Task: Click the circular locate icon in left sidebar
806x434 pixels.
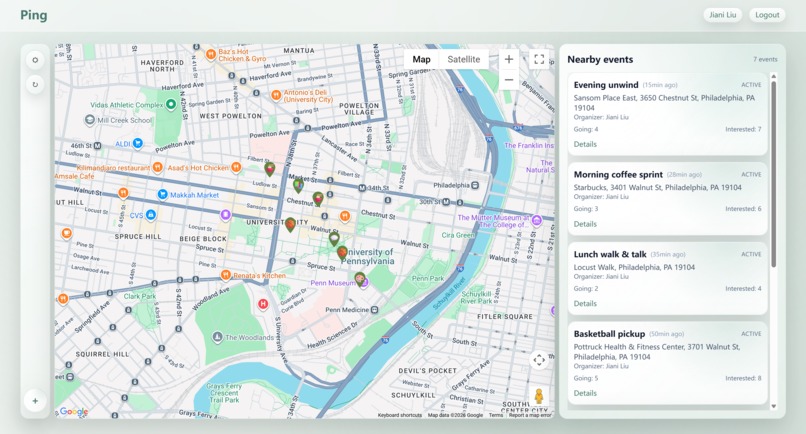Action: (x=35, y=60)
